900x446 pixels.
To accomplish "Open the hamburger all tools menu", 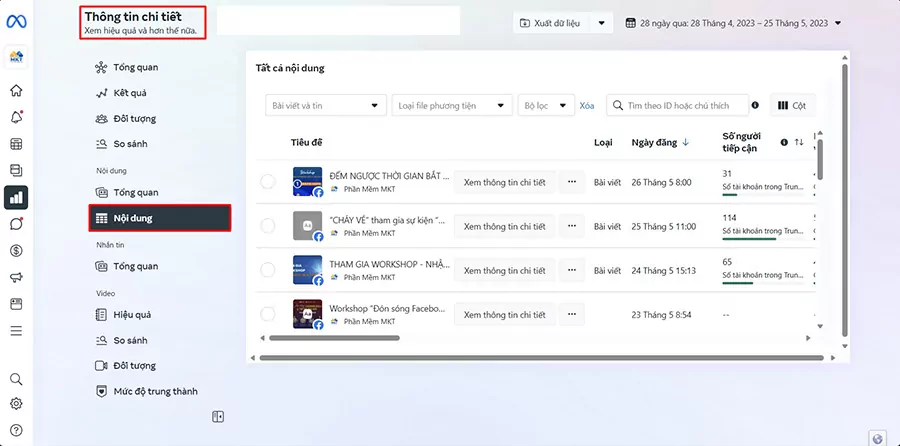I will click(16, 330).
